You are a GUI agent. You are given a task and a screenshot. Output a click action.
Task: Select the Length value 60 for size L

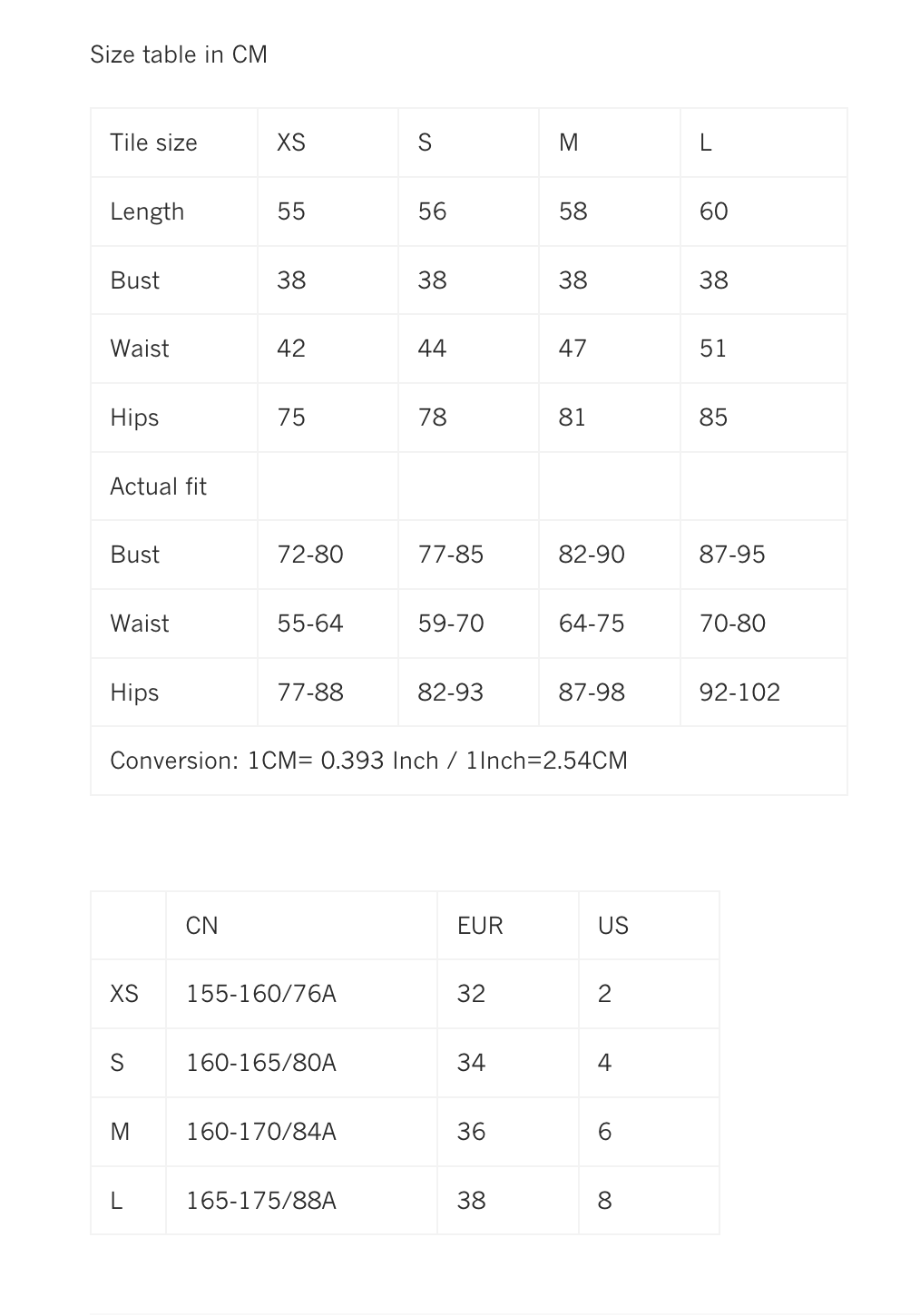pyautogui.click(x=713, y=211)
